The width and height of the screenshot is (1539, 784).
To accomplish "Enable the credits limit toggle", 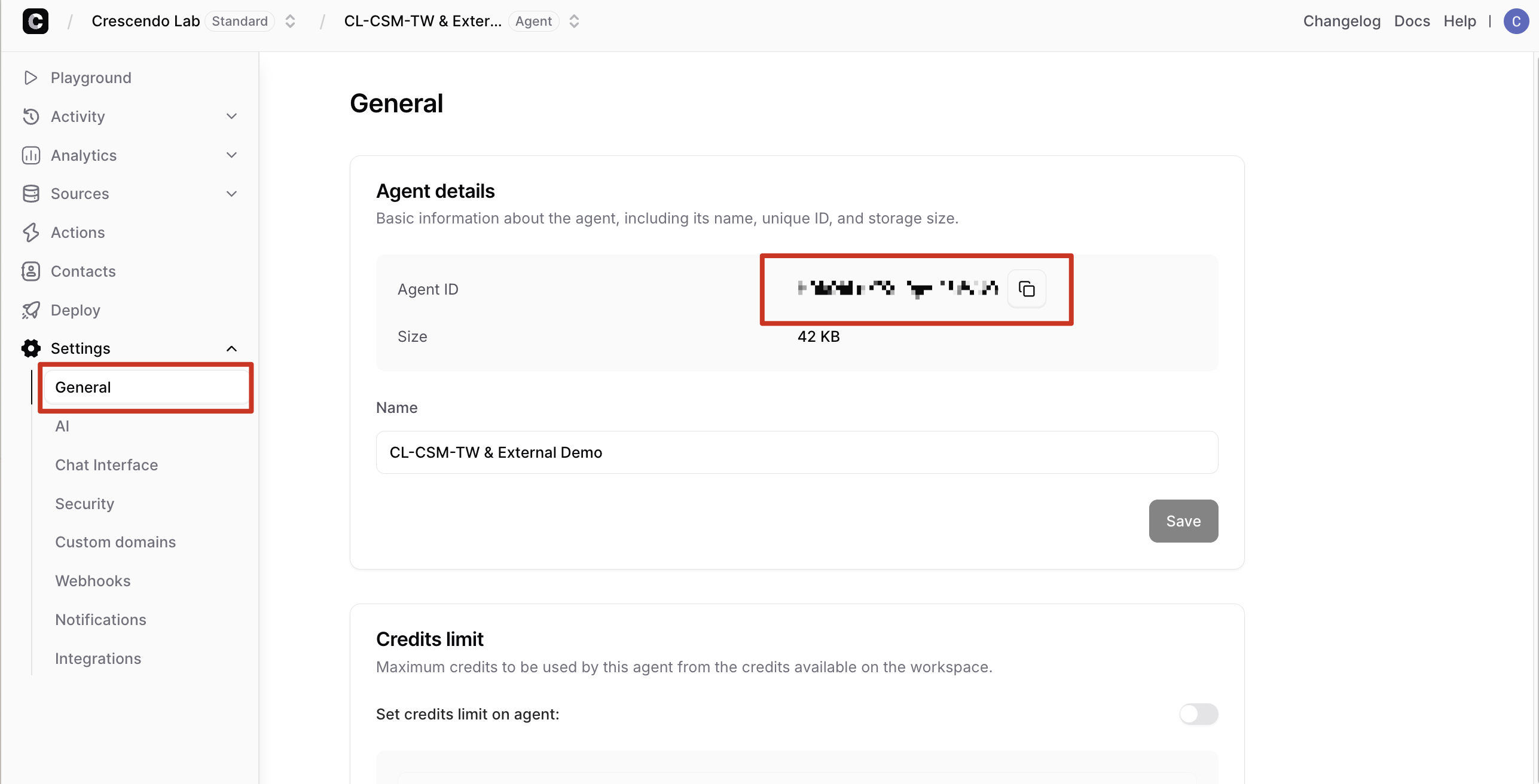I will coord(1198,714).
